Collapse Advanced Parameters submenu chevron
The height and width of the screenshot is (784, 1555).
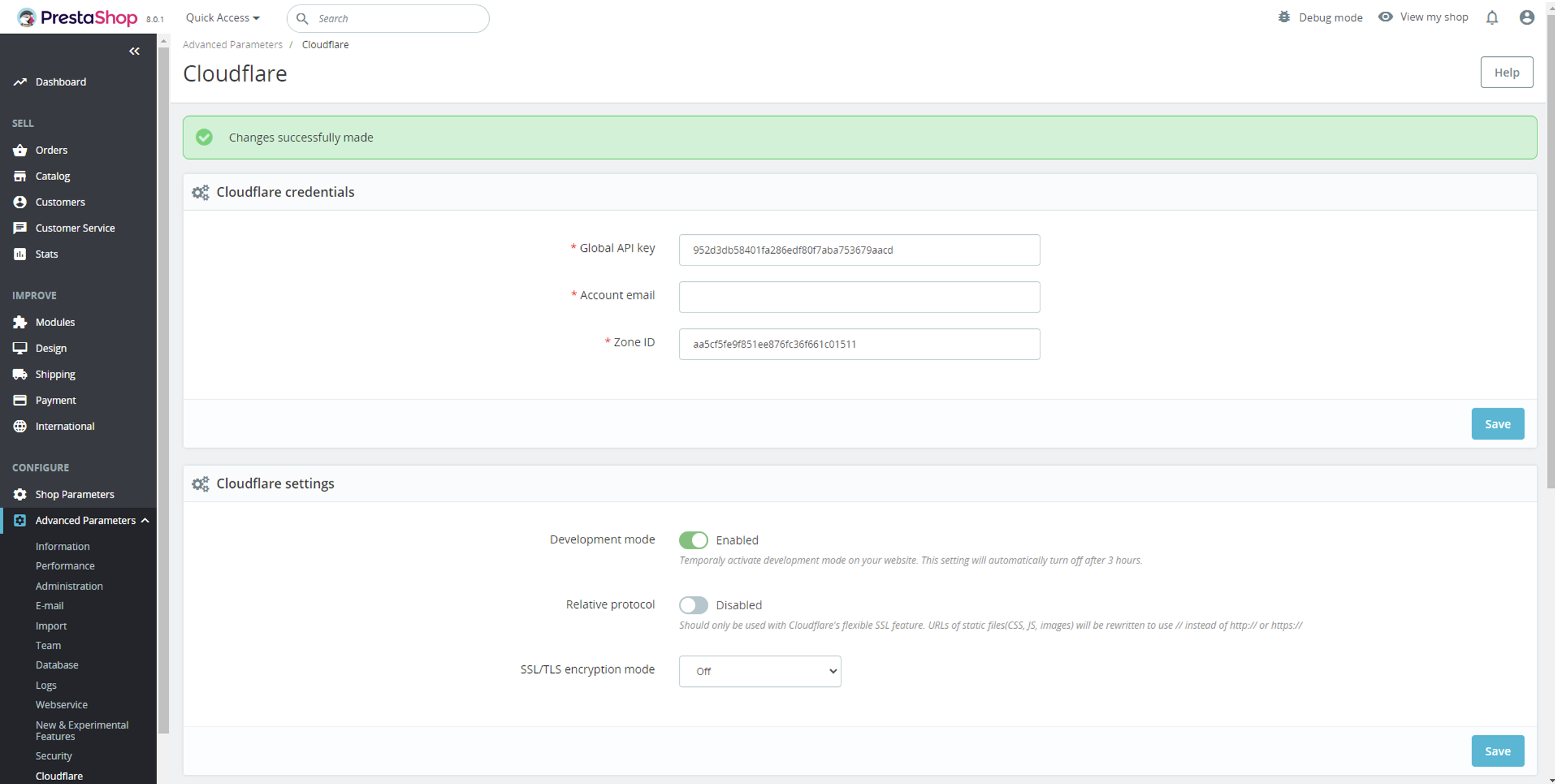(x=145, y=520)
